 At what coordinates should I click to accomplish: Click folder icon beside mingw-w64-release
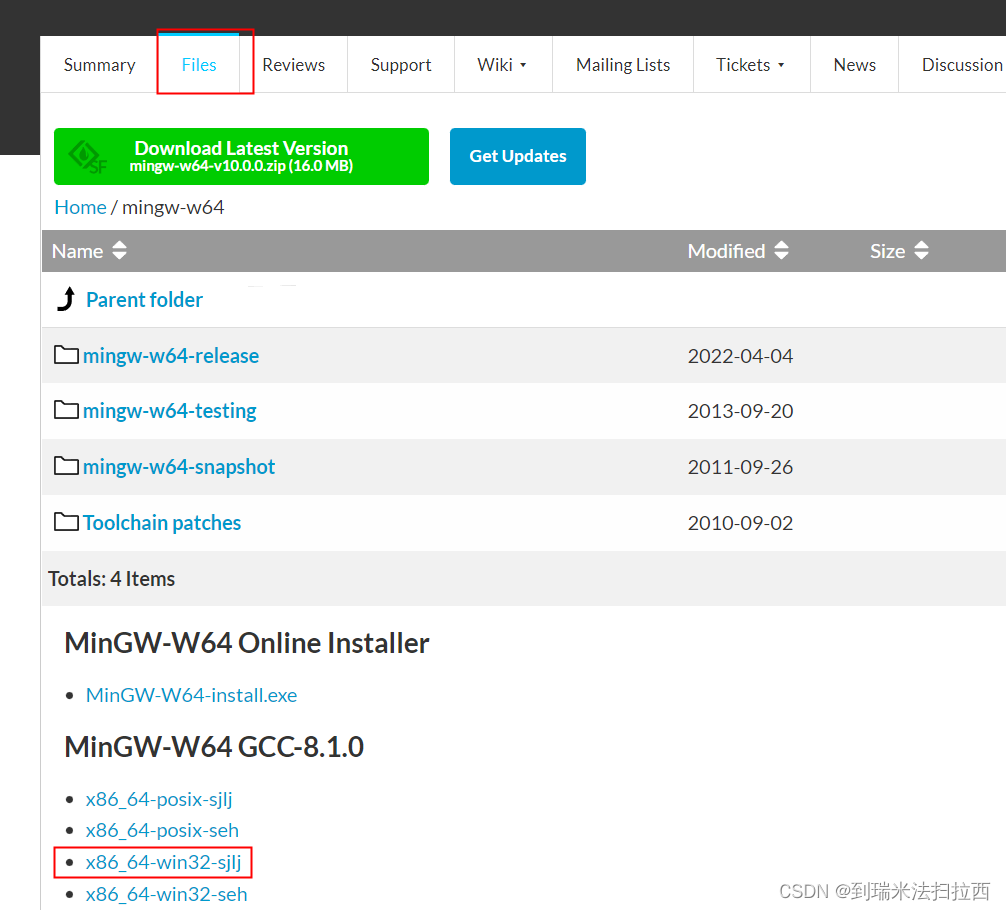click(x=66, y=354)
